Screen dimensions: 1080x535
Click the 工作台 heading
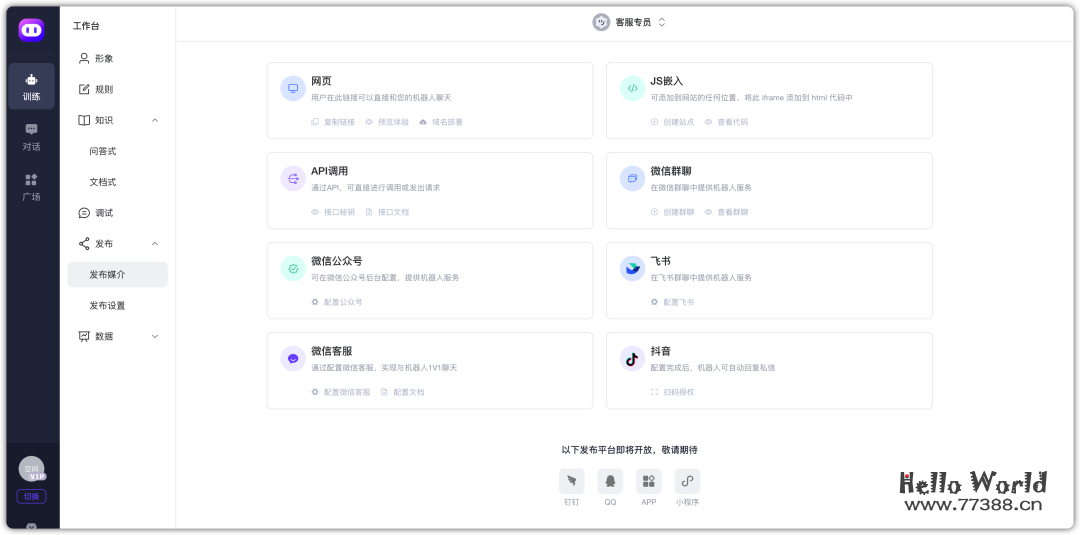click(x=86, y=26)
